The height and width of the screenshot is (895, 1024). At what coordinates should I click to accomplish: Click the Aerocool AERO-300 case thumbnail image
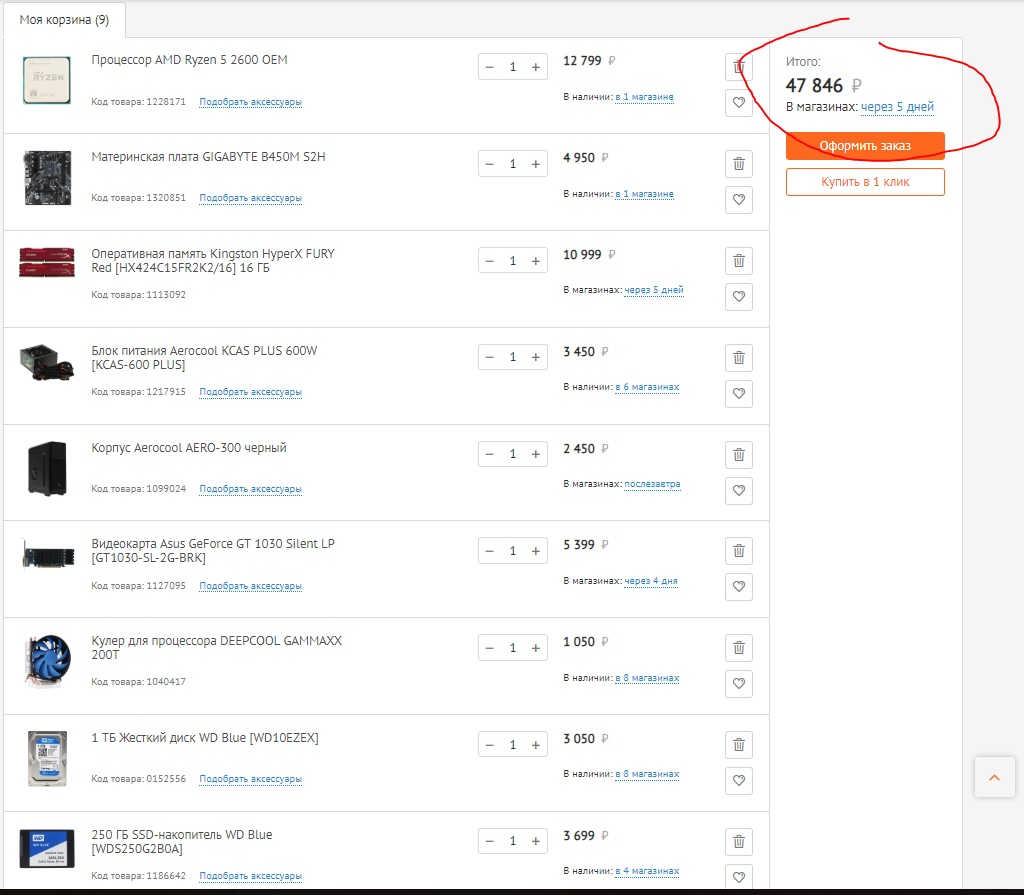(47, 468)
